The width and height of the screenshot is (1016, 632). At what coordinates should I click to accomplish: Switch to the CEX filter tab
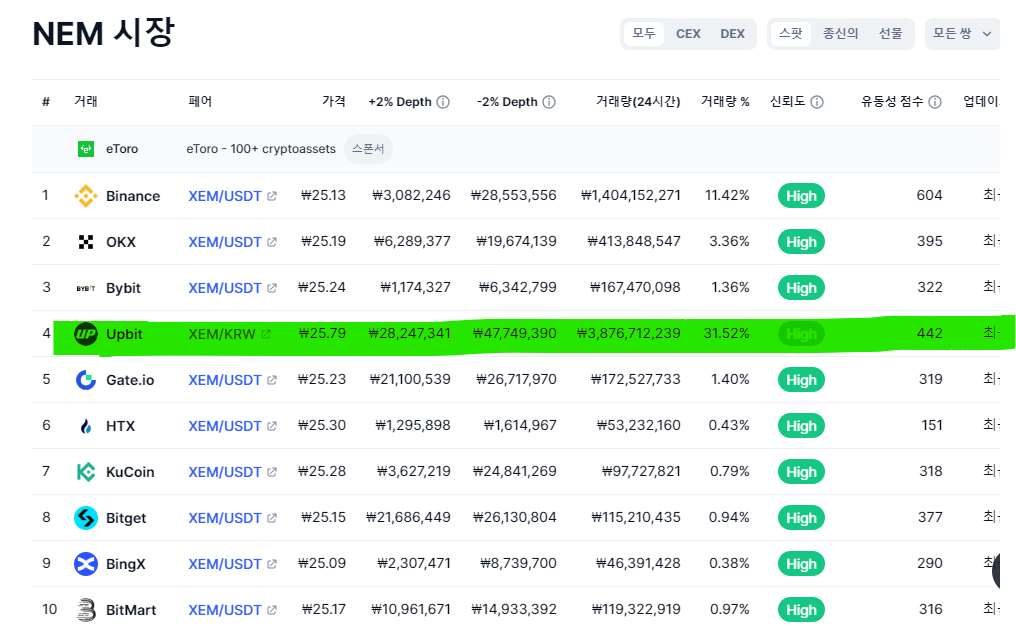688,34
